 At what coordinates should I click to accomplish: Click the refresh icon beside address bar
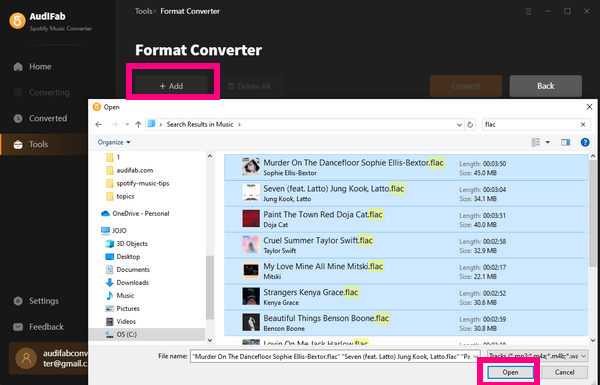click(470, 125)
